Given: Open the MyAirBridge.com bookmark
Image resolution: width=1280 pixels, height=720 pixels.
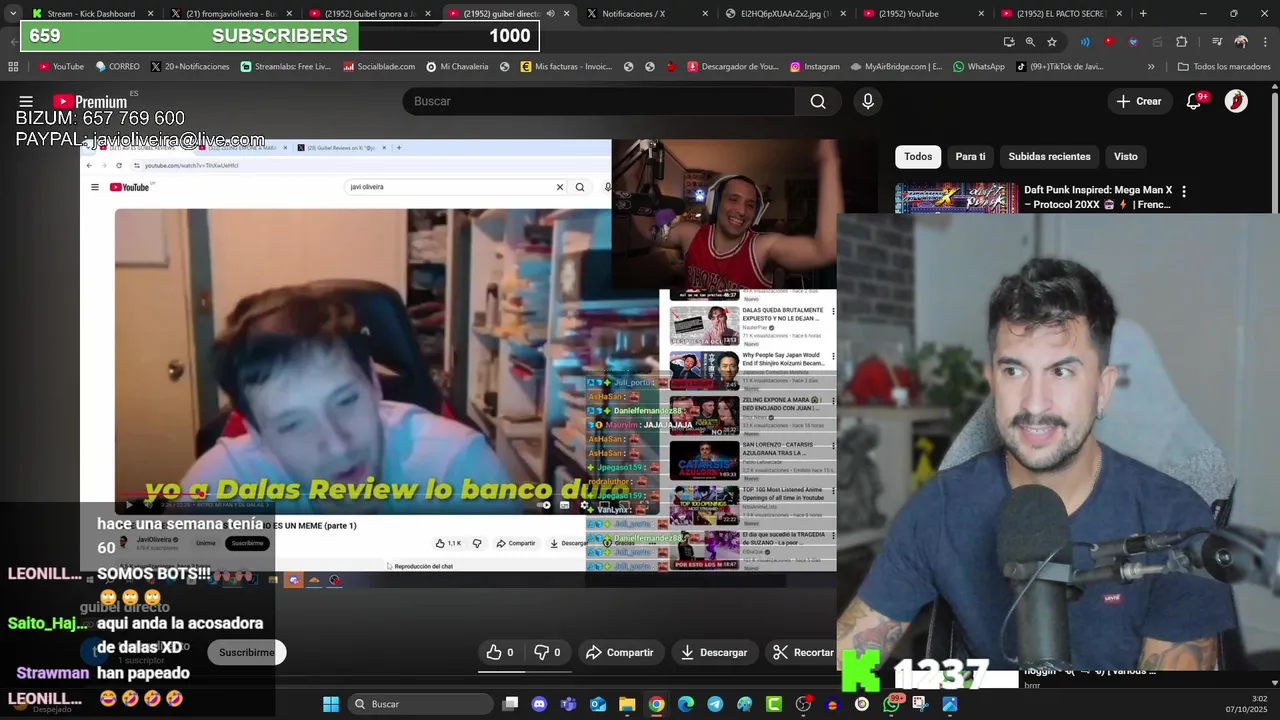Looking at the screenshot, I should tap(897, 67).
